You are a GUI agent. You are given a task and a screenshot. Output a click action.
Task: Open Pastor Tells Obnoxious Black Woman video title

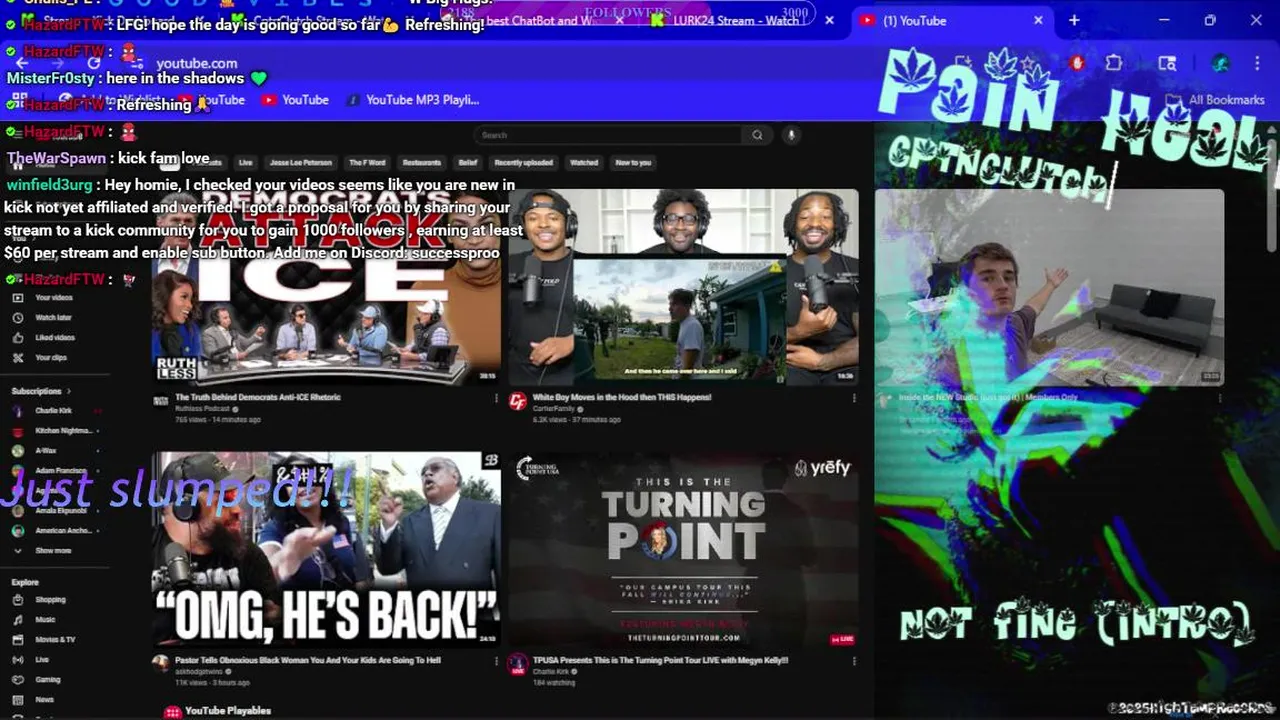point(308,660)
